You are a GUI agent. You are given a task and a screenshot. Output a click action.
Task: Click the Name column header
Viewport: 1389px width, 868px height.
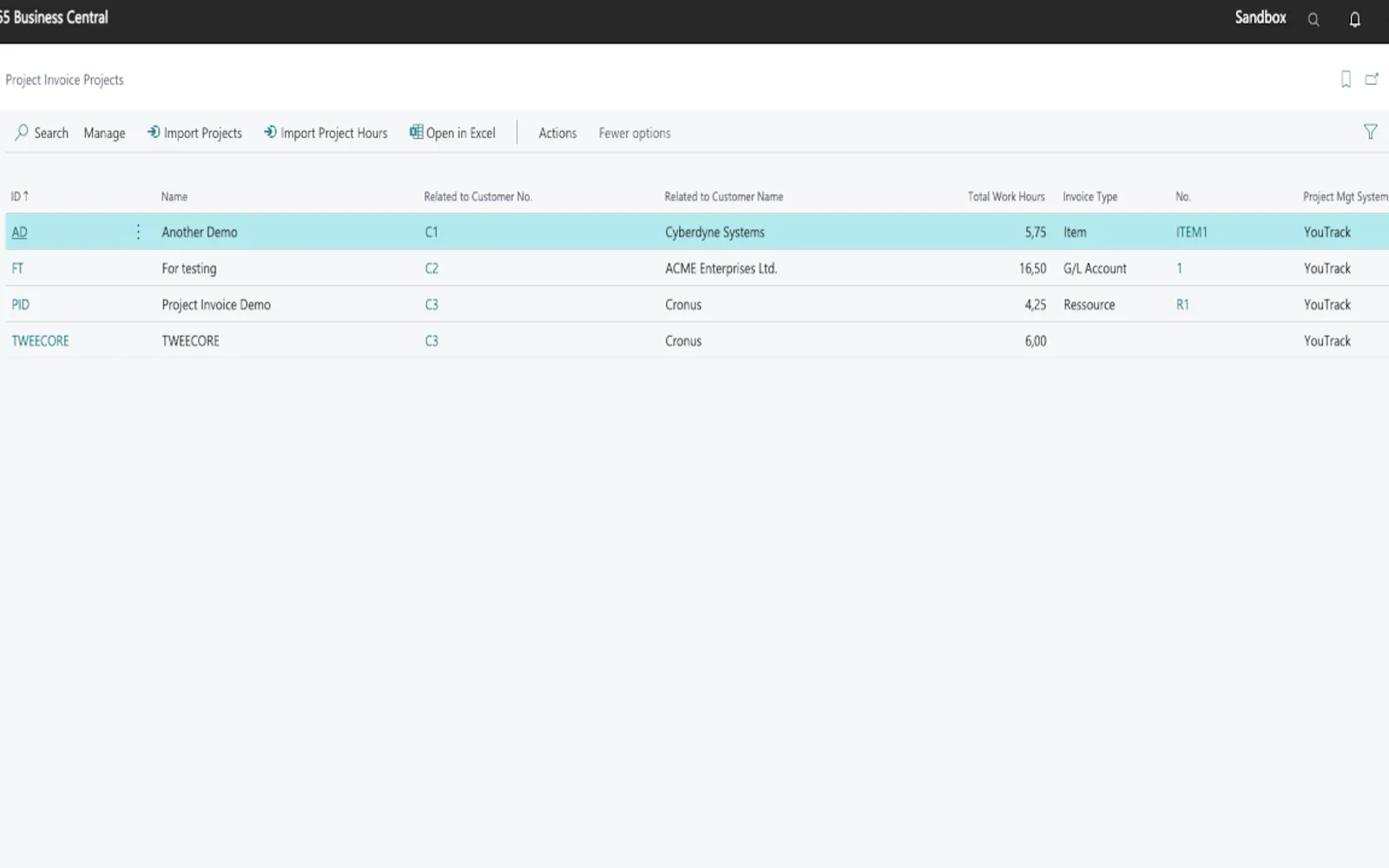(174, 196)
